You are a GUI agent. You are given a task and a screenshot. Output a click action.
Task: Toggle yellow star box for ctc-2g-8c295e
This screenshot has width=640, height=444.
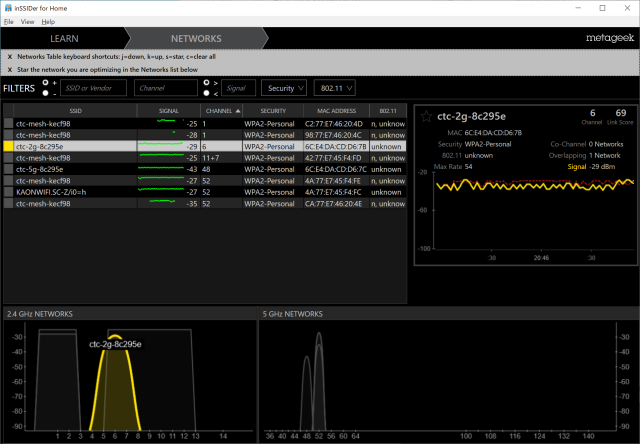pyautogui.click(x=8, y=146)
